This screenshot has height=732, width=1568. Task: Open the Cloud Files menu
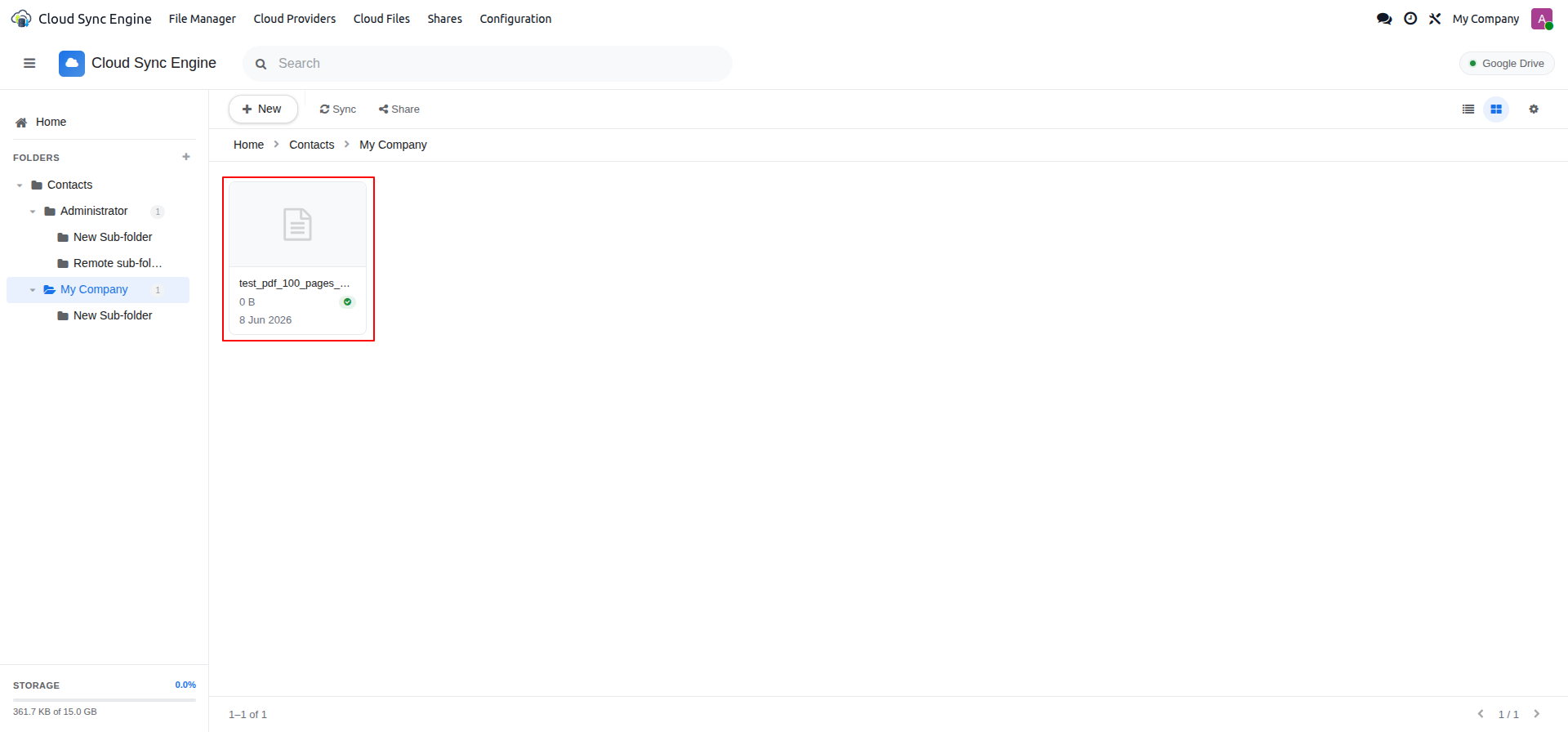coord(381,19)
